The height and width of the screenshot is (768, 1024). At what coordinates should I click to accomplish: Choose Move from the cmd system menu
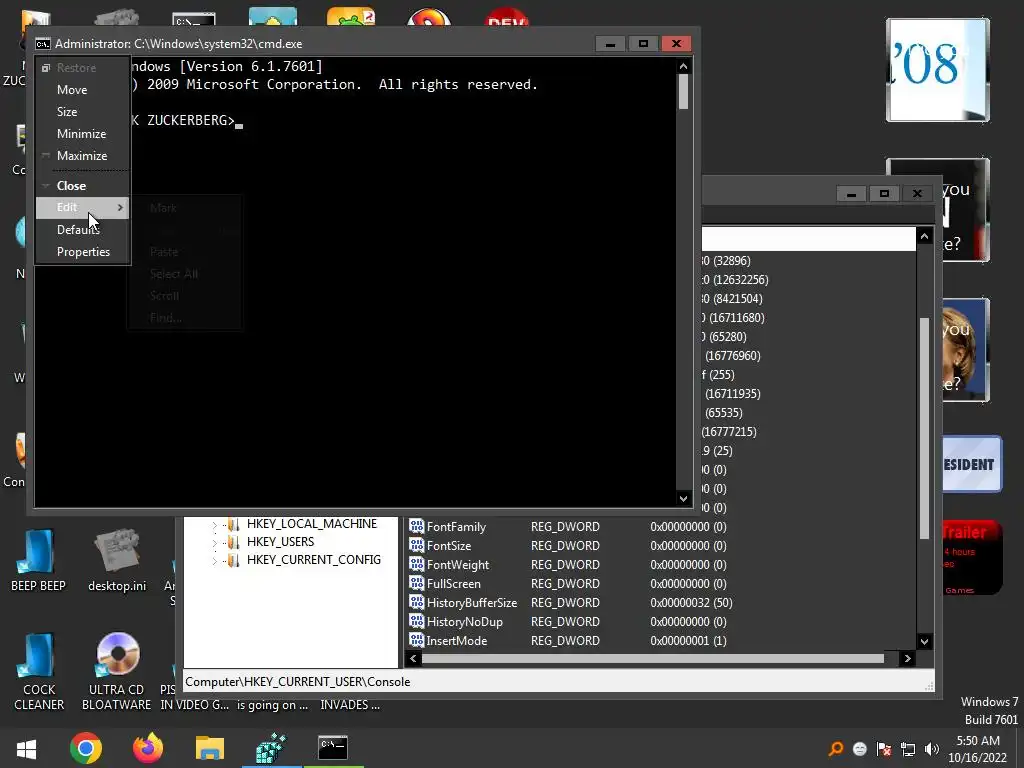[72, 89]
